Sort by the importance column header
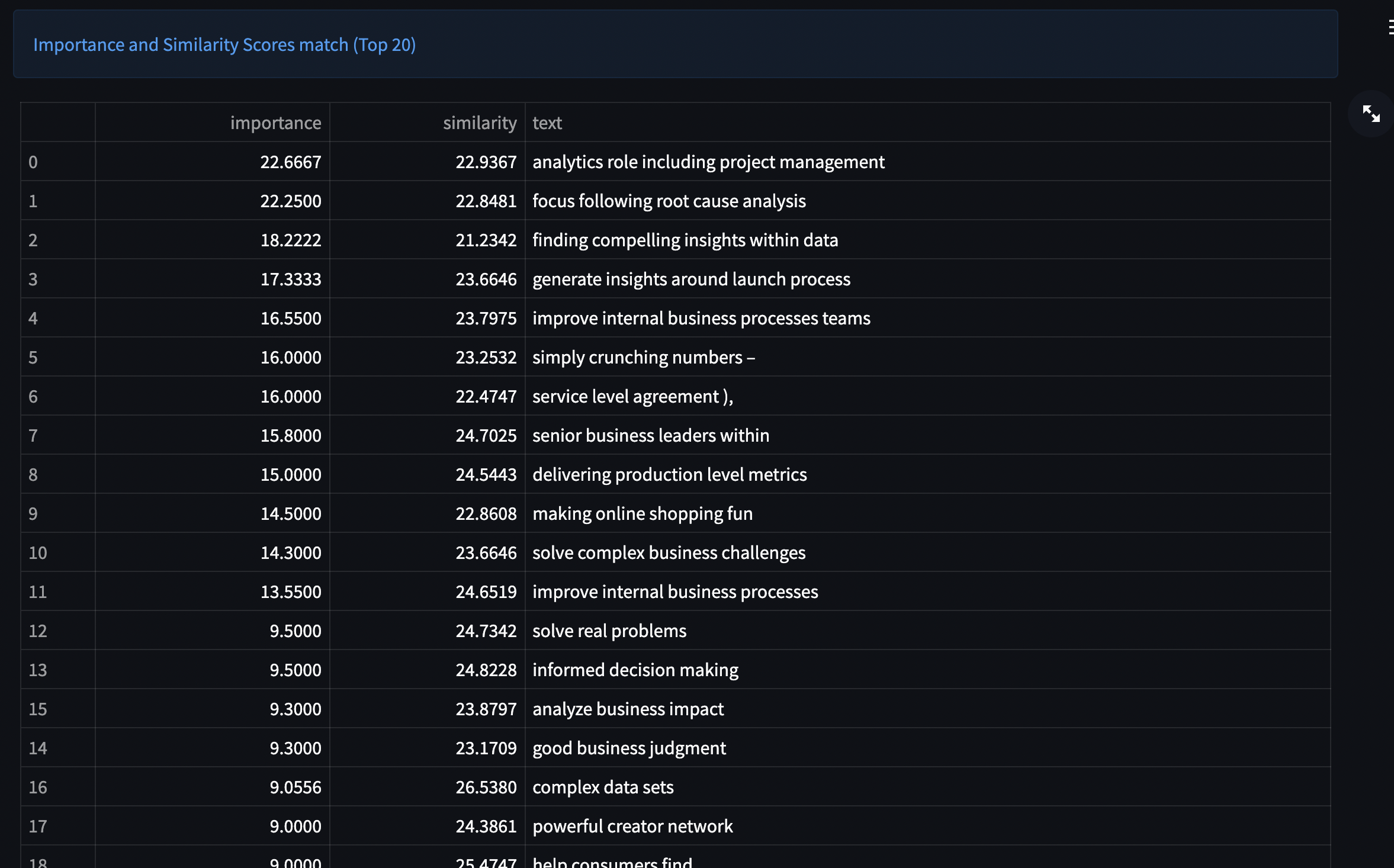The width and height of the screenshot is (1394, 868). pos(275,123)
